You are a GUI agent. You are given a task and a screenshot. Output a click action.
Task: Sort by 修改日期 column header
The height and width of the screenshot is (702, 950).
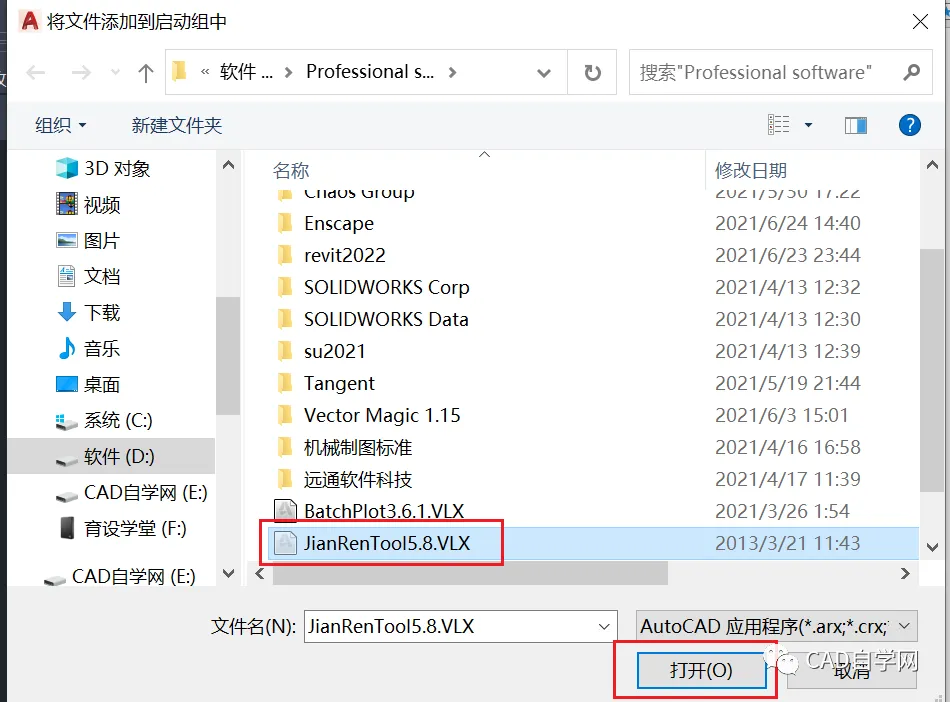tap(751, 170)
